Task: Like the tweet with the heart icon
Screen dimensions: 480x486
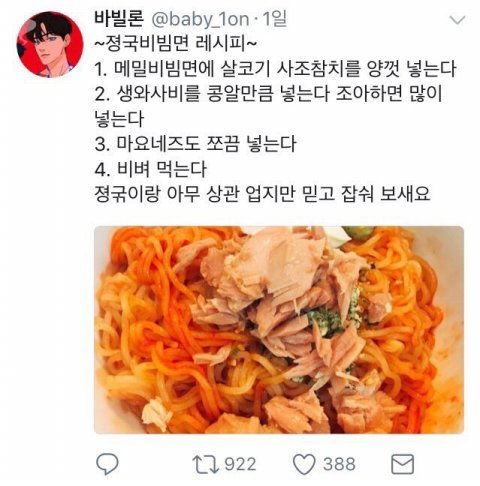Action: pyautogui.click(x=304, y=464)
